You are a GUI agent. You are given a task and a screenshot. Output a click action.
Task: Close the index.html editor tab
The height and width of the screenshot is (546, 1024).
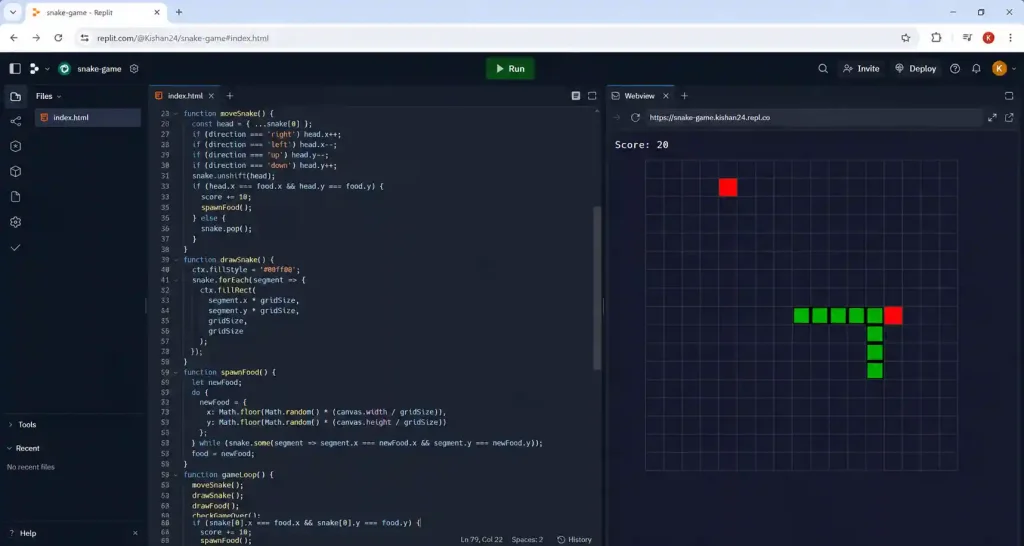coord(211,96)
